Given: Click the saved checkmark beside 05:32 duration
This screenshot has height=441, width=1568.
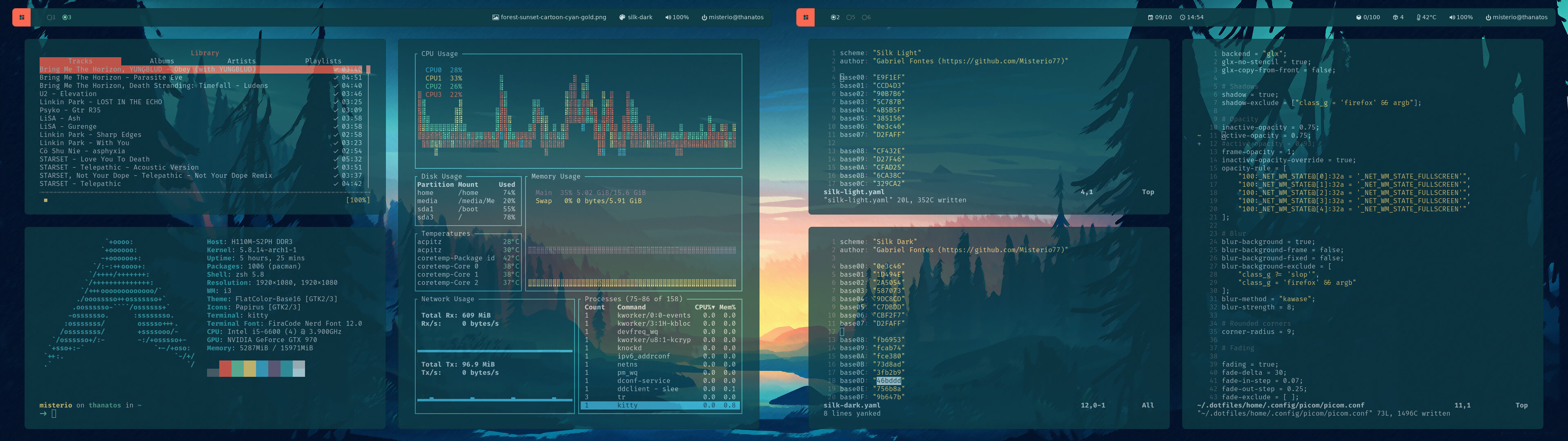Looking at the screenshot, I should coord(335,159).
